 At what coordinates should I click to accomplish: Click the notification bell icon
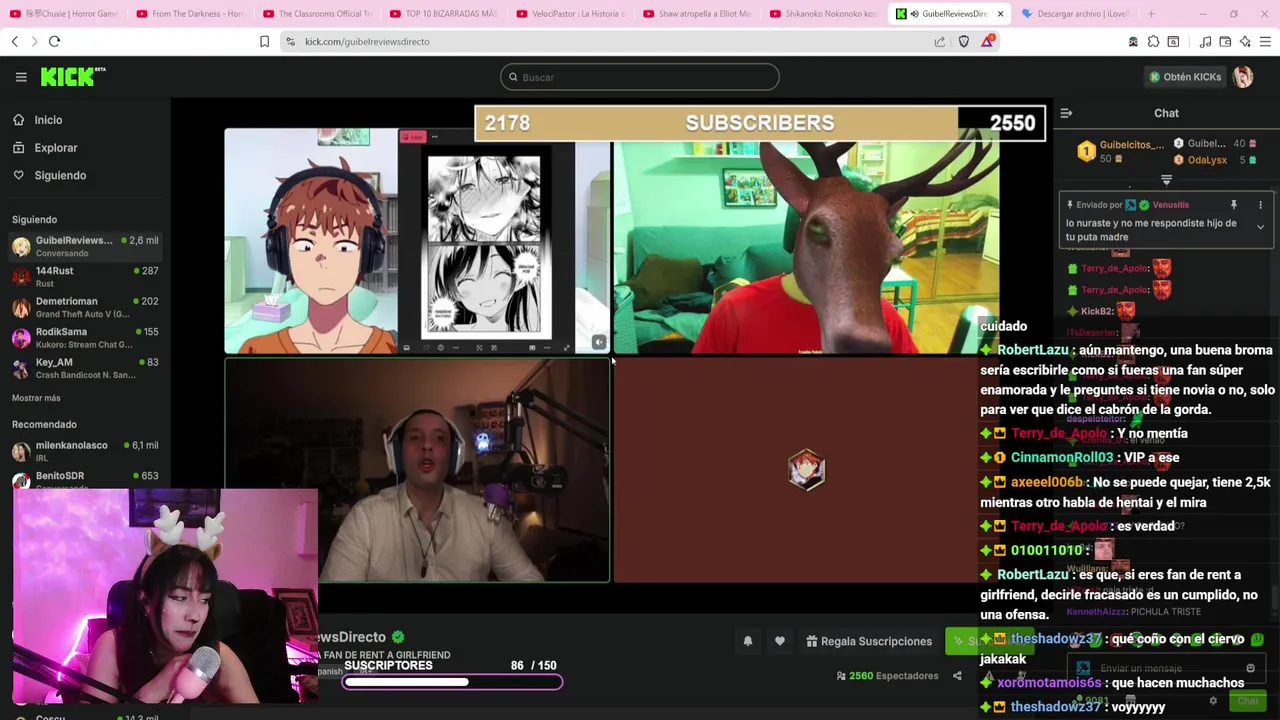tap(747, 641)
